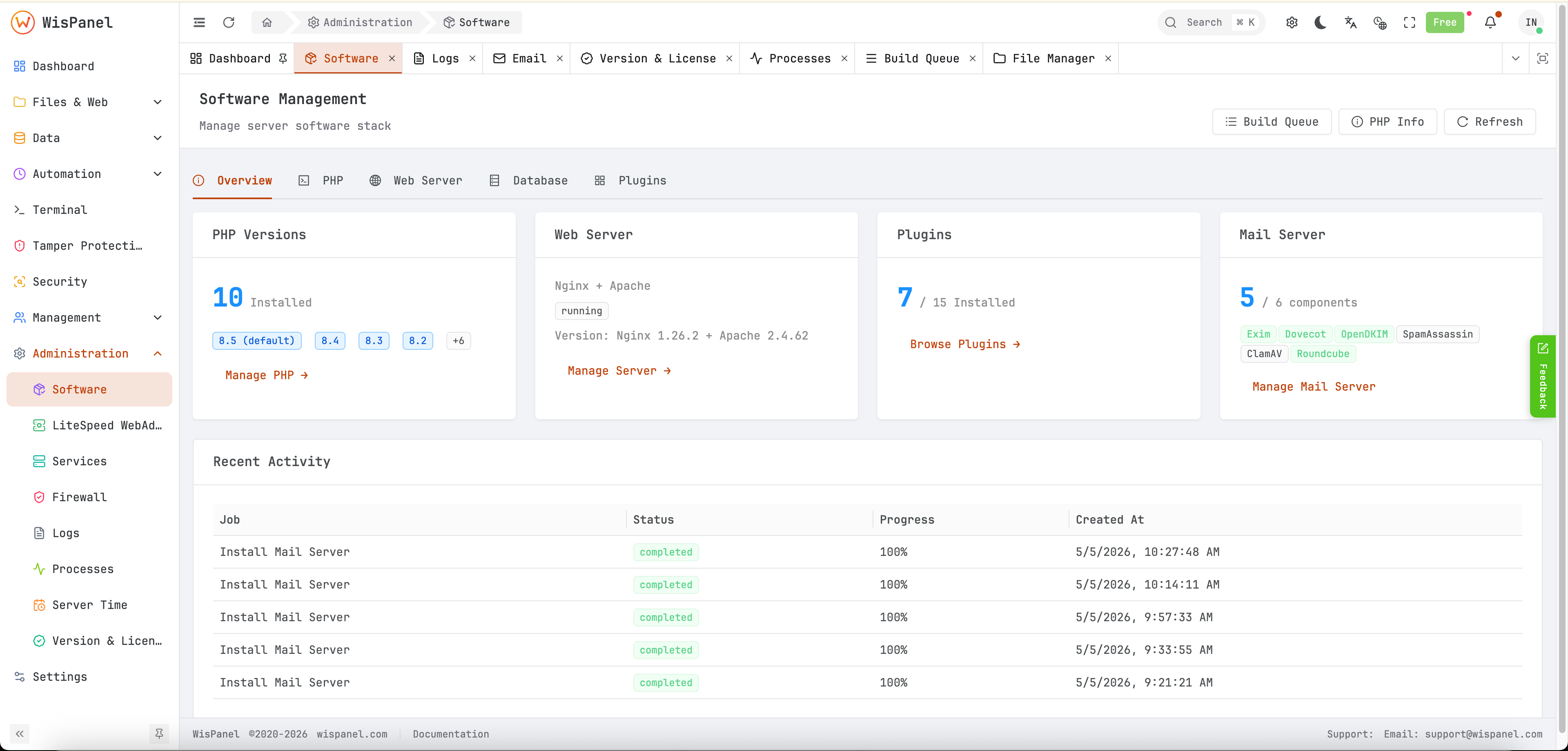This screenshot has width=1568, height=751.
Task: Open the Database sub-tab
Action: click(528, 181)
